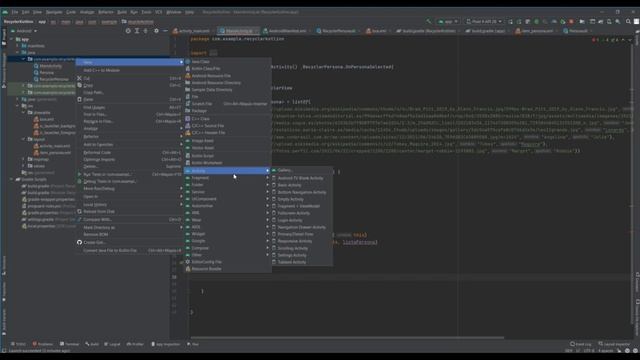Choose Sample Data Directory entry
Image resolution: width=640 pixels, height=360 pixels.
tap(227, 89)
